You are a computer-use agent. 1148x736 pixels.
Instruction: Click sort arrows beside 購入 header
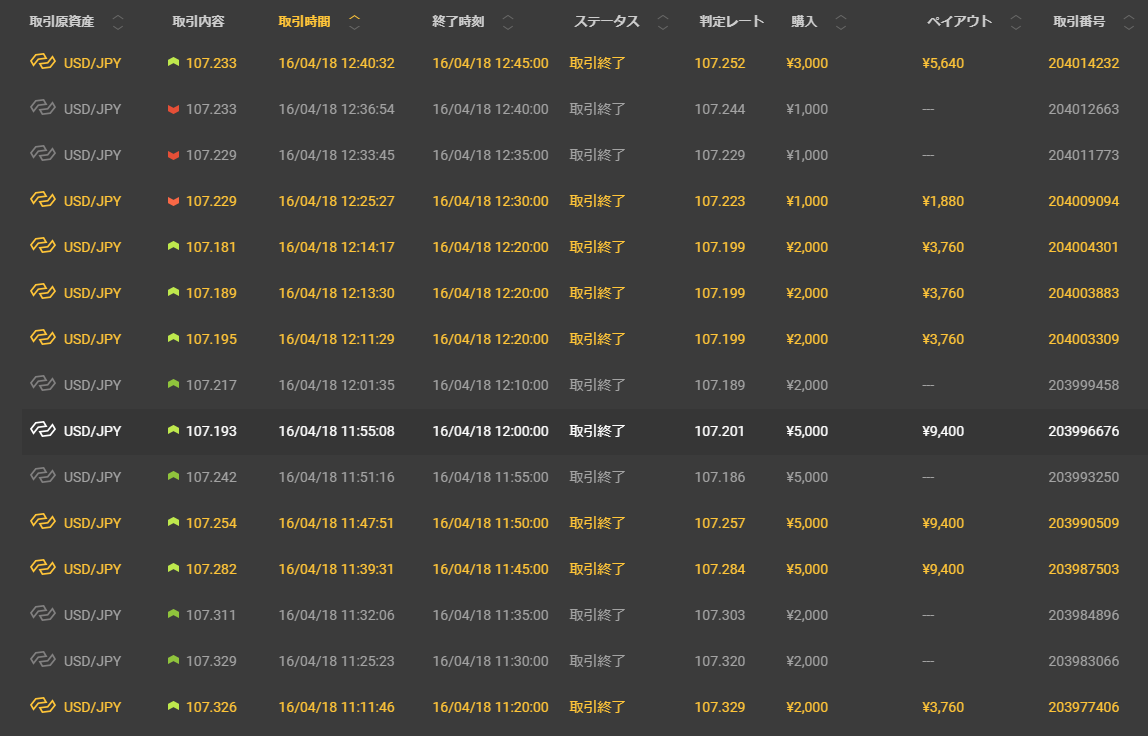coord(840,22)
